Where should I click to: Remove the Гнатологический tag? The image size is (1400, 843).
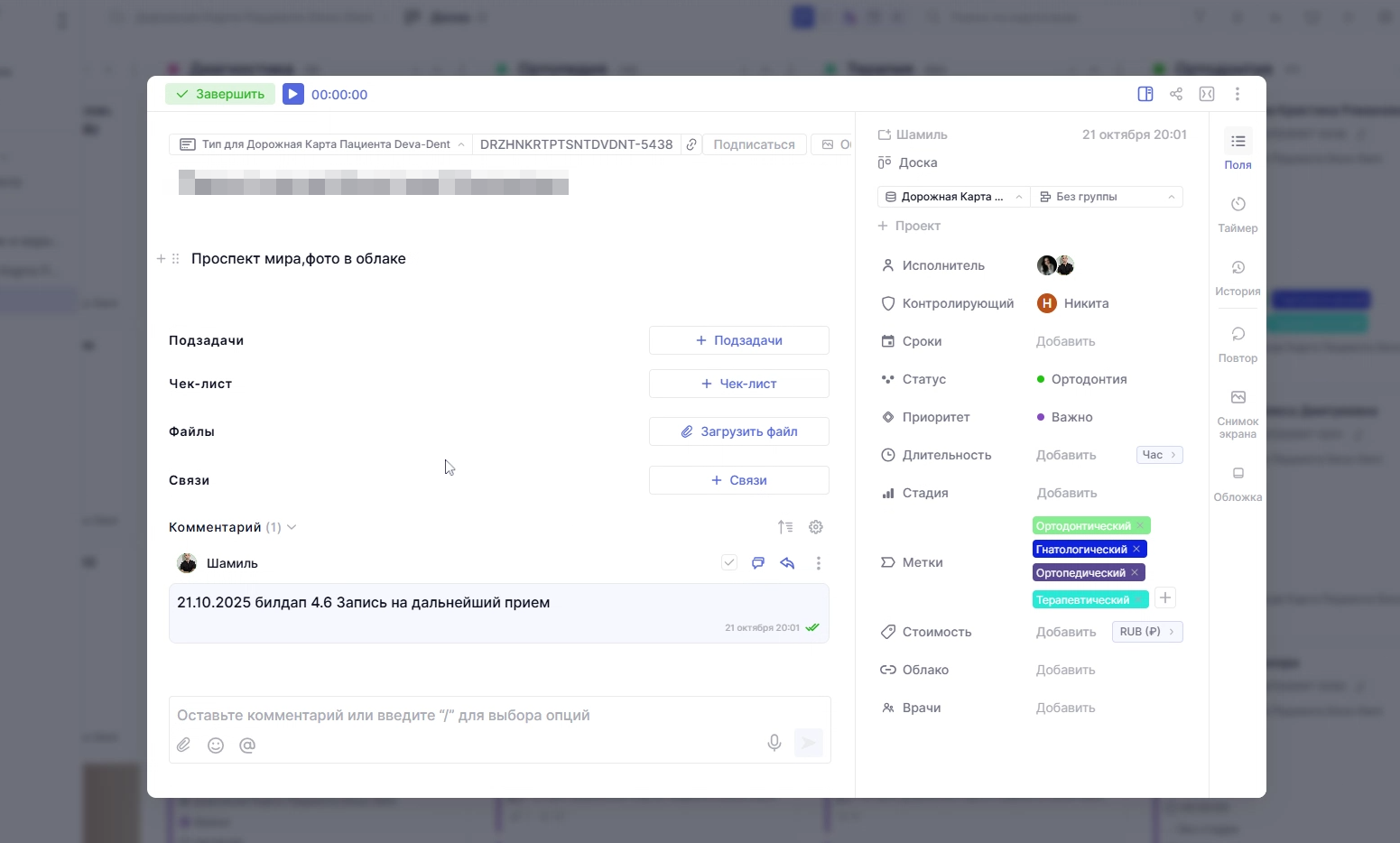[x=1136, y=549]
